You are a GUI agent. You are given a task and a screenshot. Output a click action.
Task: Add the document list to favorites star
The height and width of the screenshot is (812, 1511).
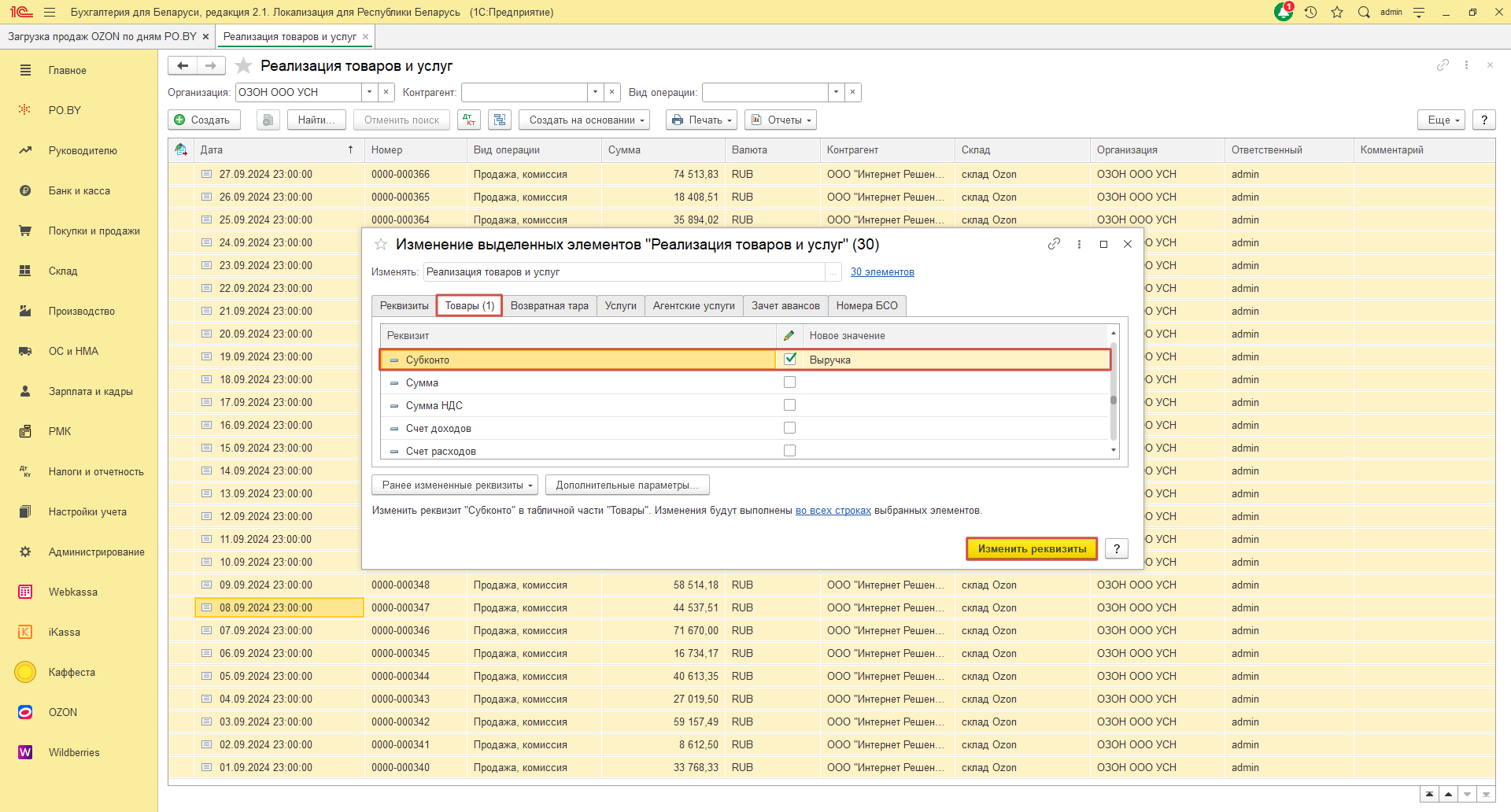244,65
